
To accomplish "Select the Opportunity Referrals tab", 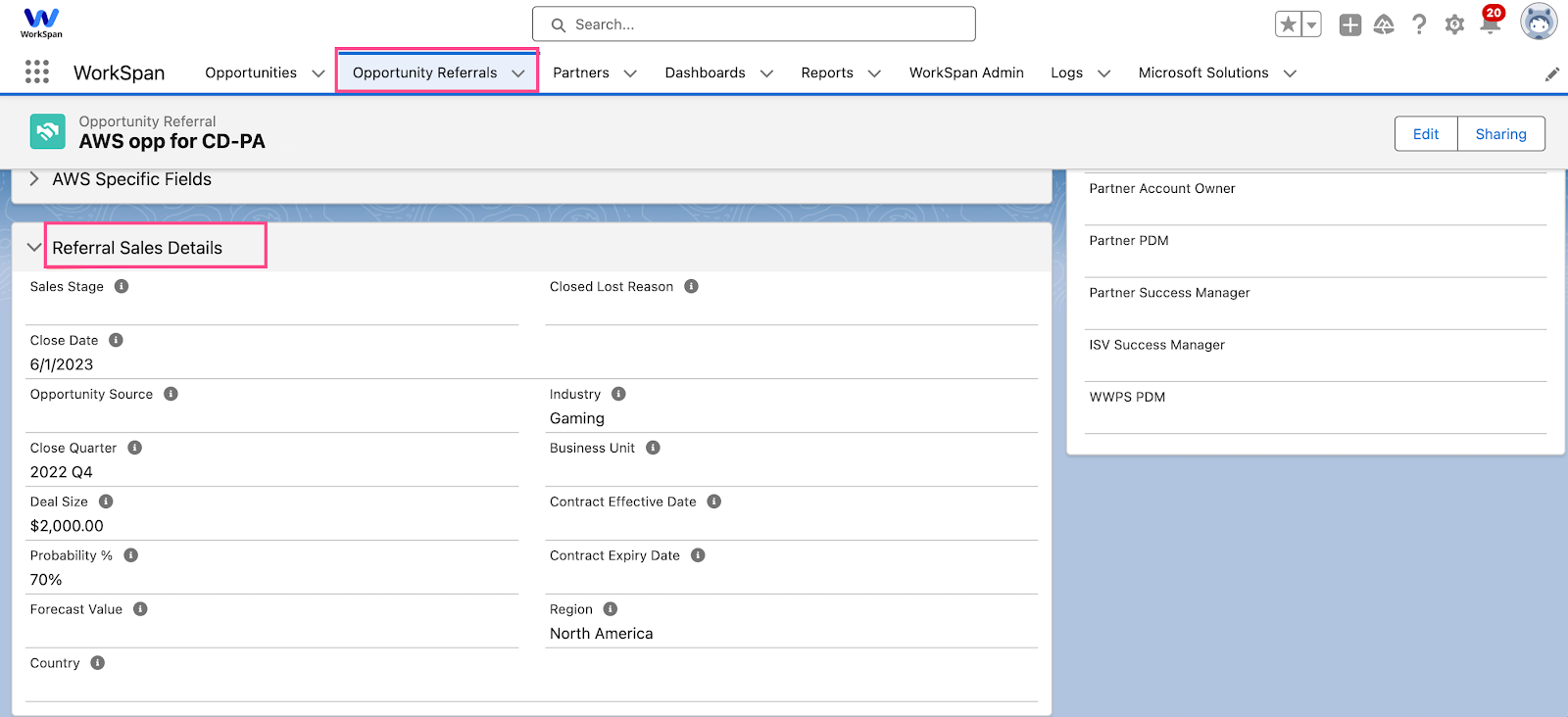I will point(425,72).
